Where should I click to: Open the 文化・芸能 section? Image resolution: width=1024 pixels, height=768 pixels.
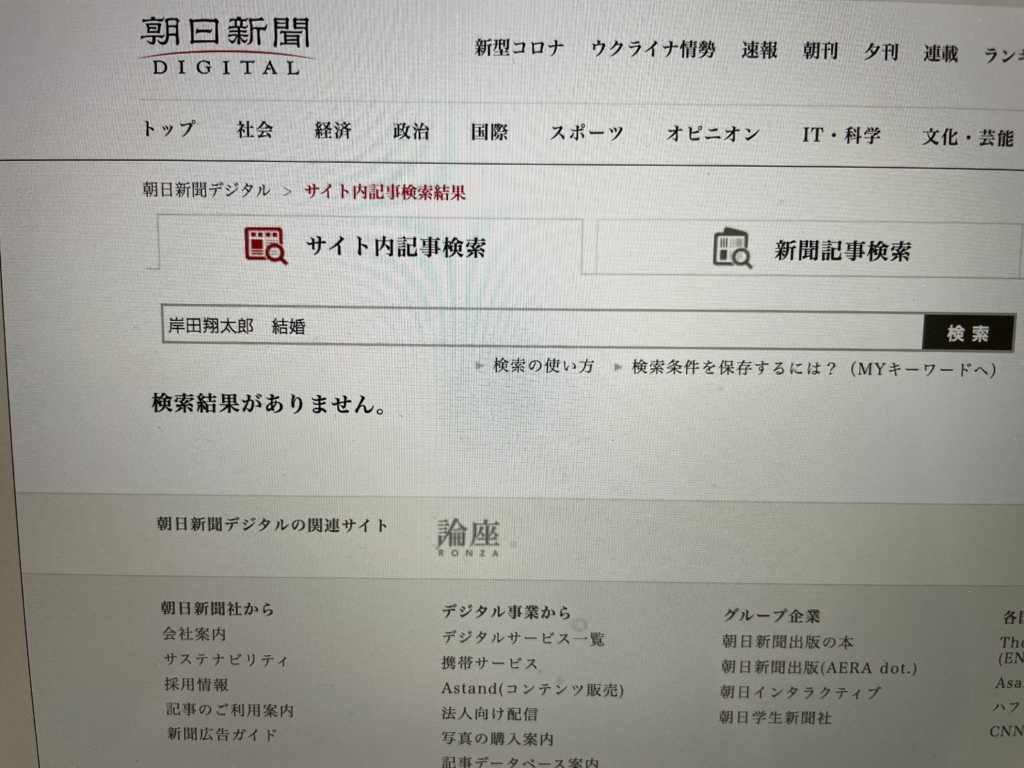[x=968, y=137]
